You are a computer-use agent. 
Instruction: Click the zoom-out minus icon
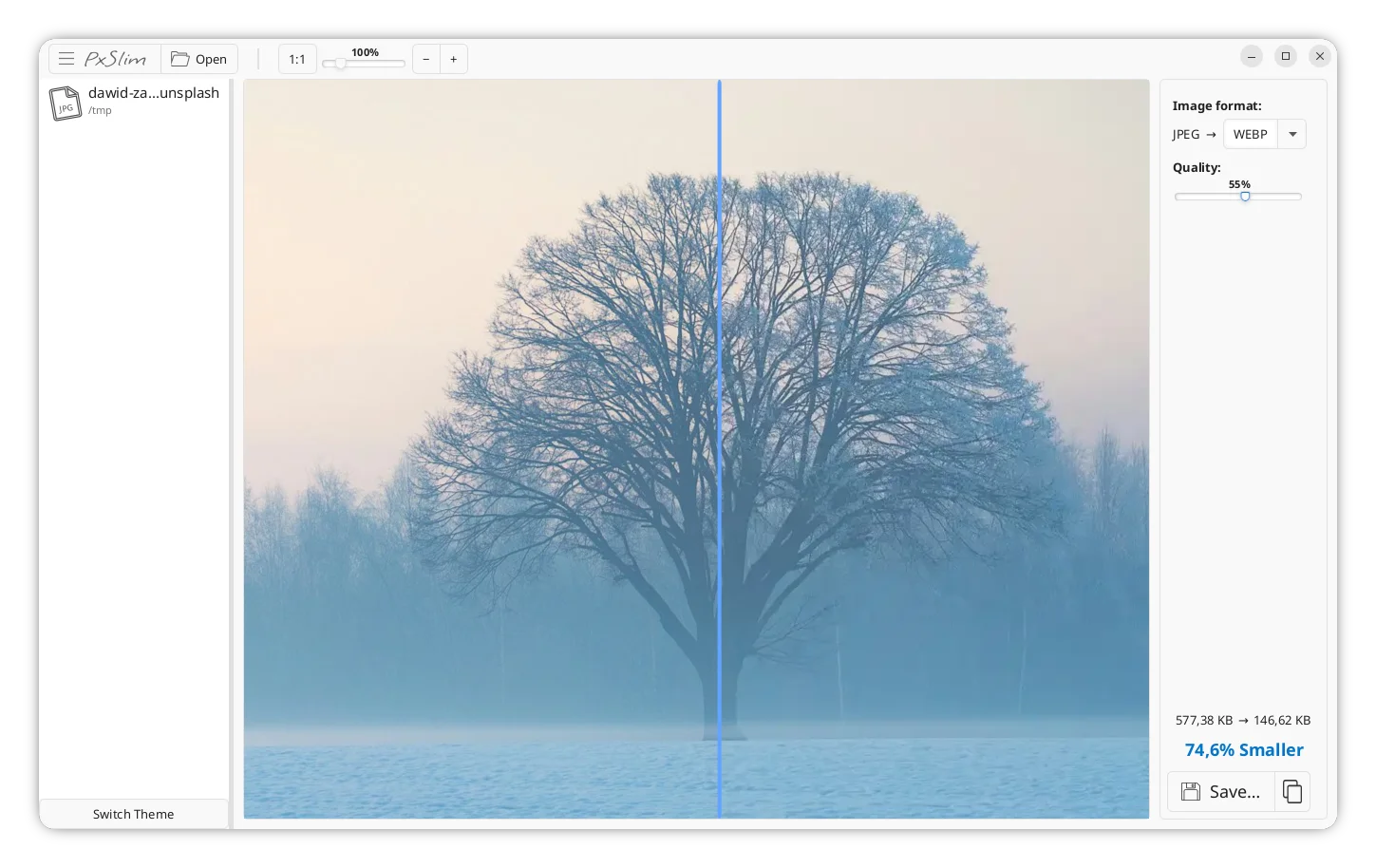(425, 59)
